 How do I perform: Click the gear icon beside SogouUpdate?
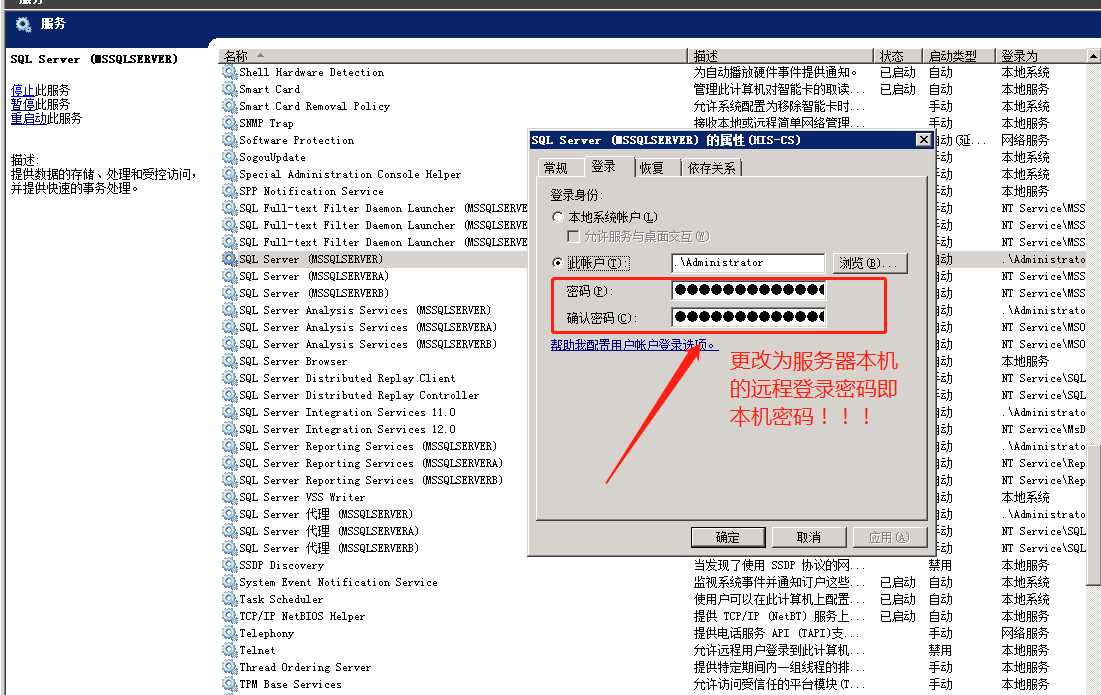(x=230, y=157)
